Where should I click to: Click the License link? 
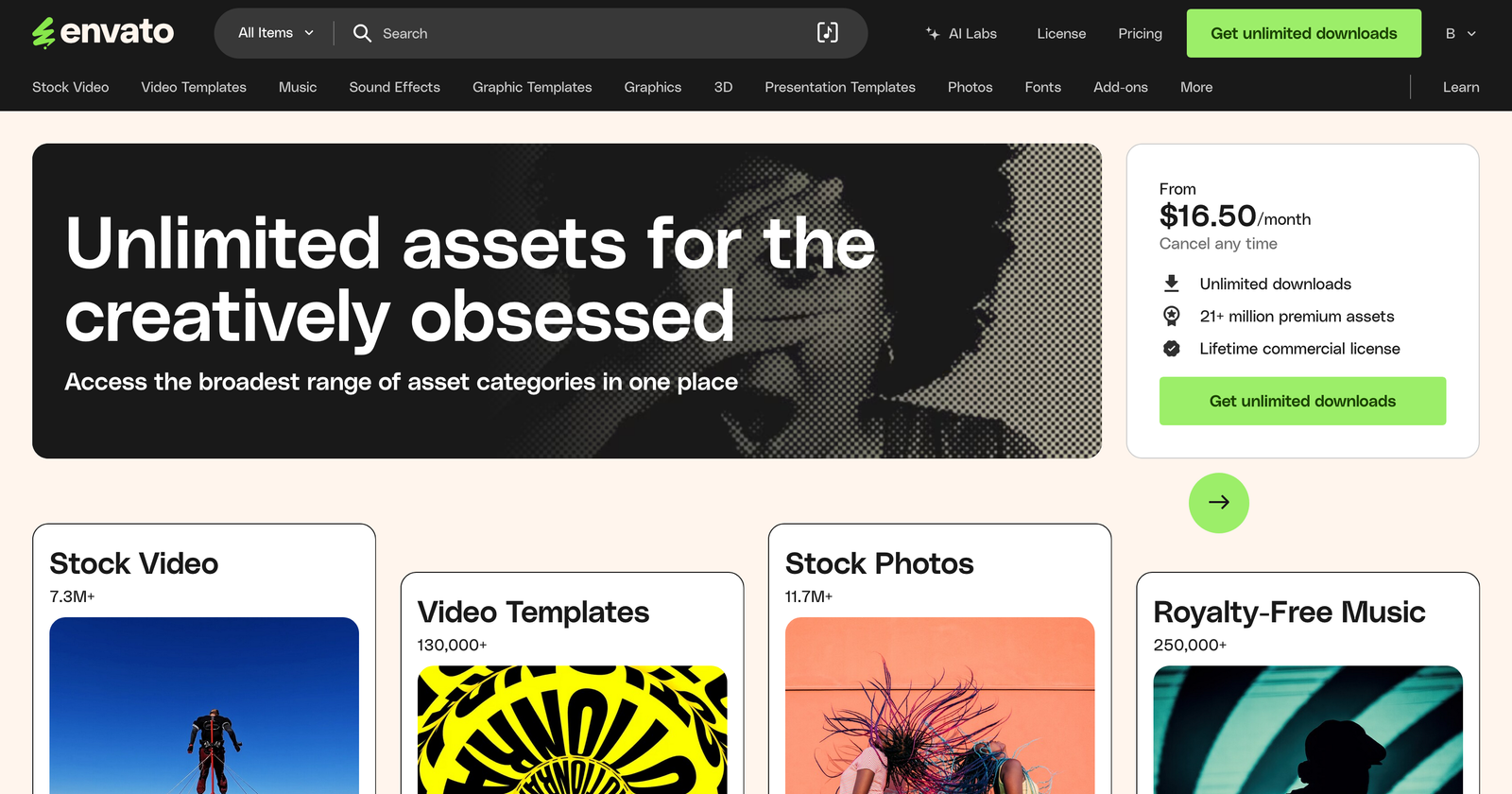tap(1061, 33)
